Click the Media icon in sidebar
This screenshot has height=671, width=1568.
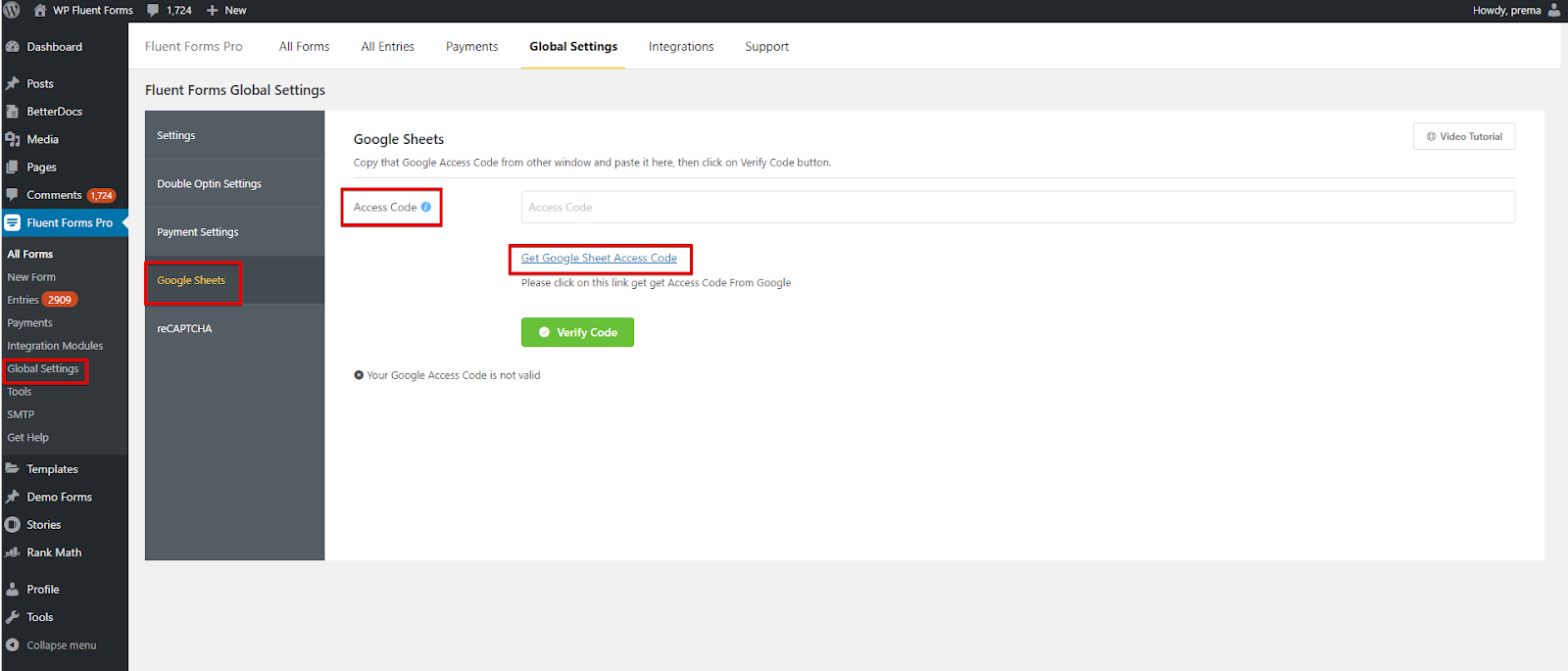coord(13,139)
